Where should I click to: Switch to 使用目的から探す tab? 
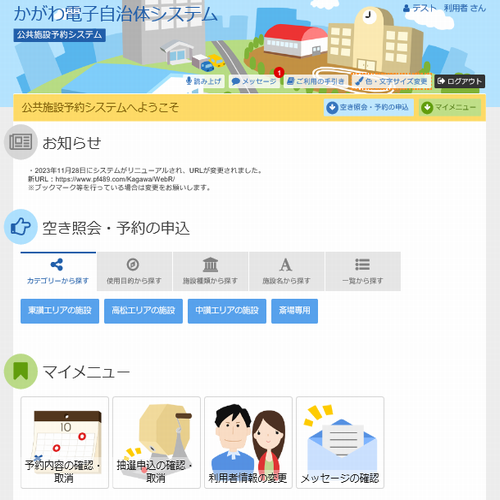[x=134, y=271]
